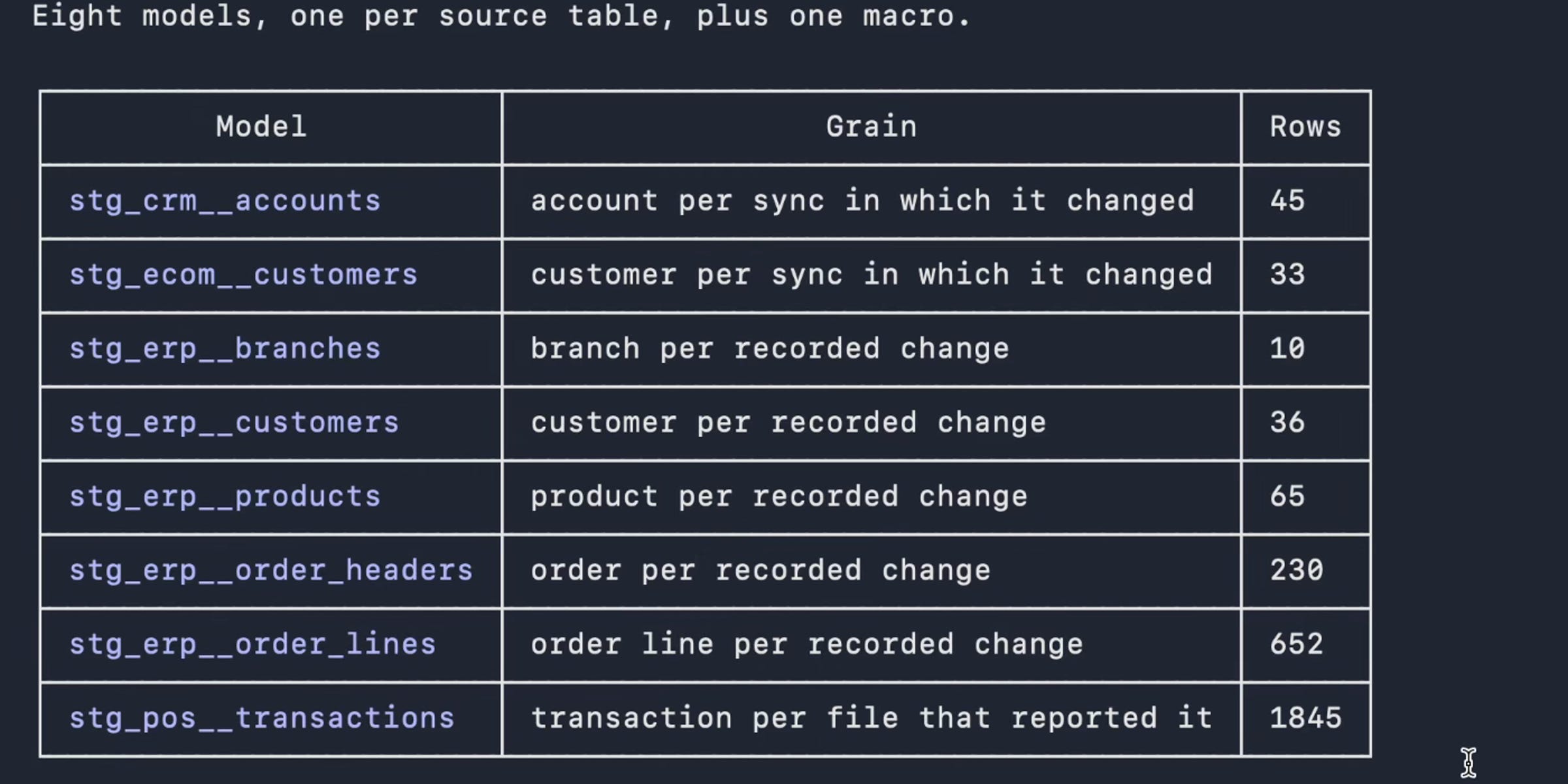Click the Grain column header
This screenshot has height=784, width=1568.
tap(871, 127)
